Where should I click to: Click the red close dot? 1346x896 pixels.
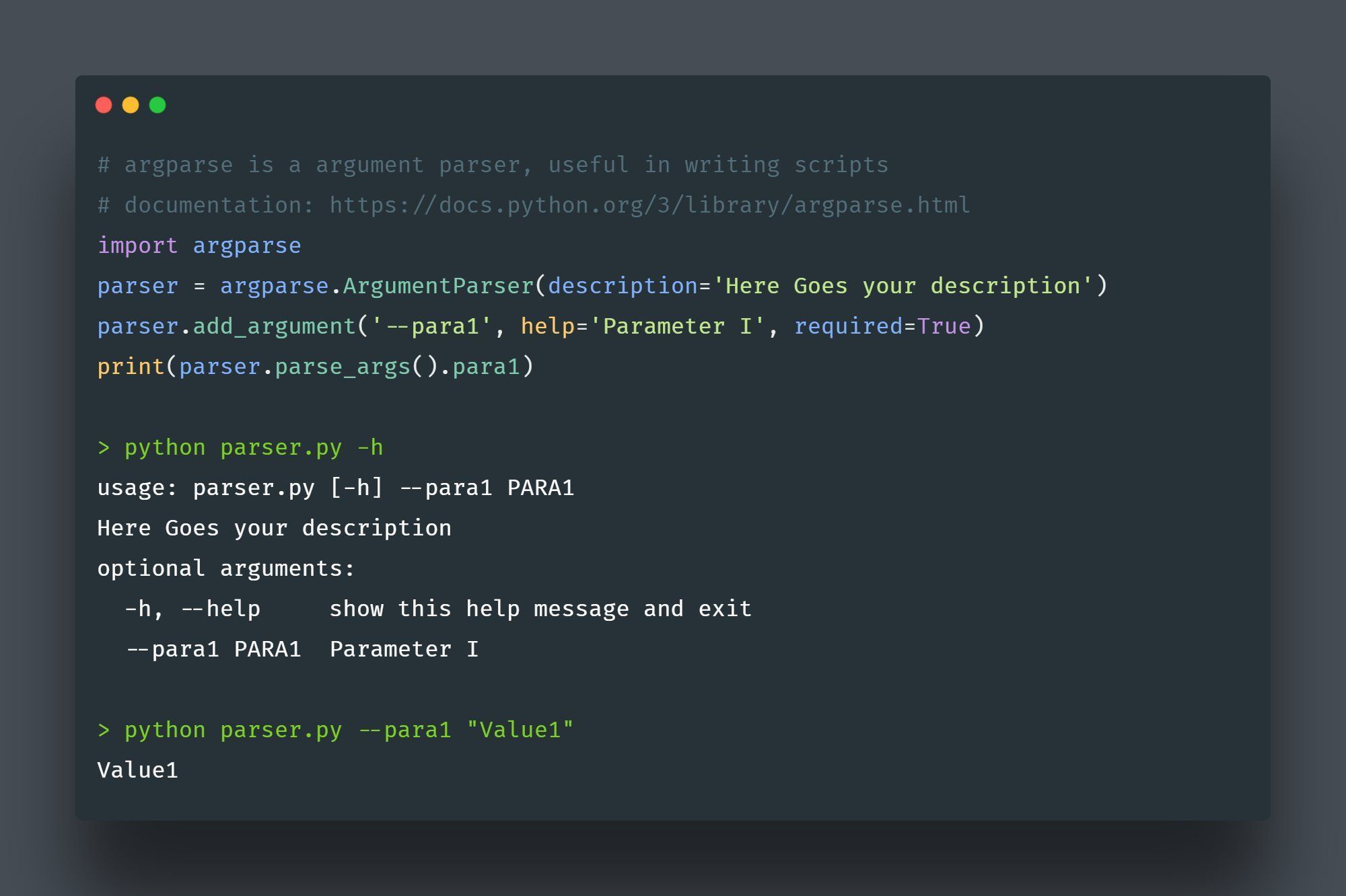tap(104, 105)
